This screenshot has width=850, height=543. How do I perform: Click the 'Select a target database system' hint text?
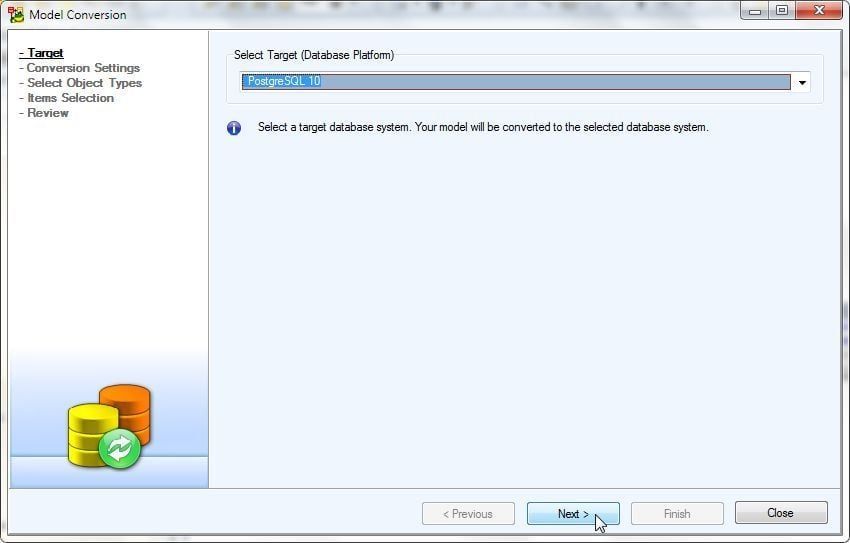[x=483, y=128]
